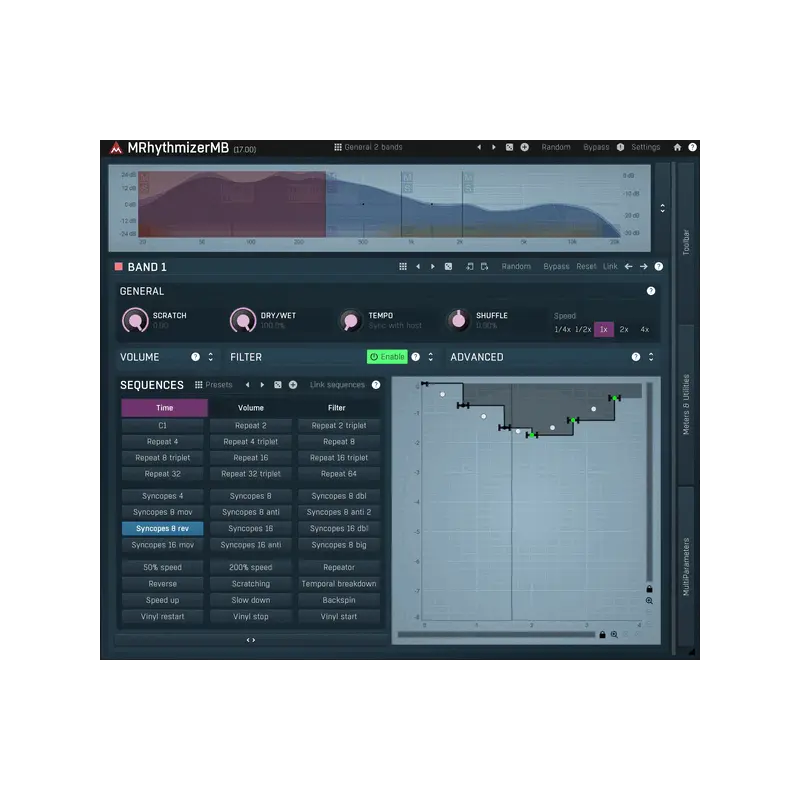800x800 pixels.
Task: Toggle Link sequences
Action: point(337,385)
